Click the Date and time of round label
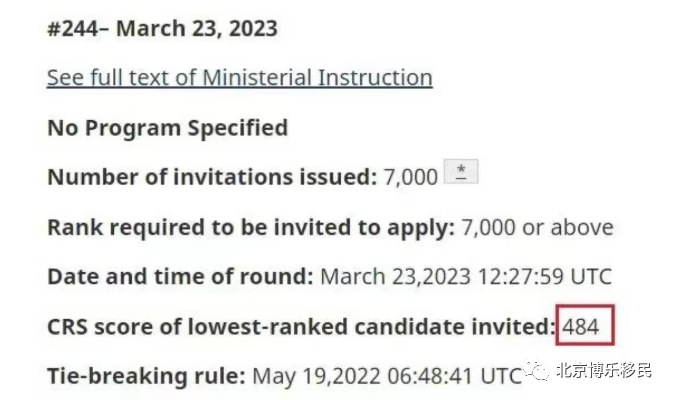The height and width of the screenshot is (400, 673). pyautogui.click(x=180, y=276)
